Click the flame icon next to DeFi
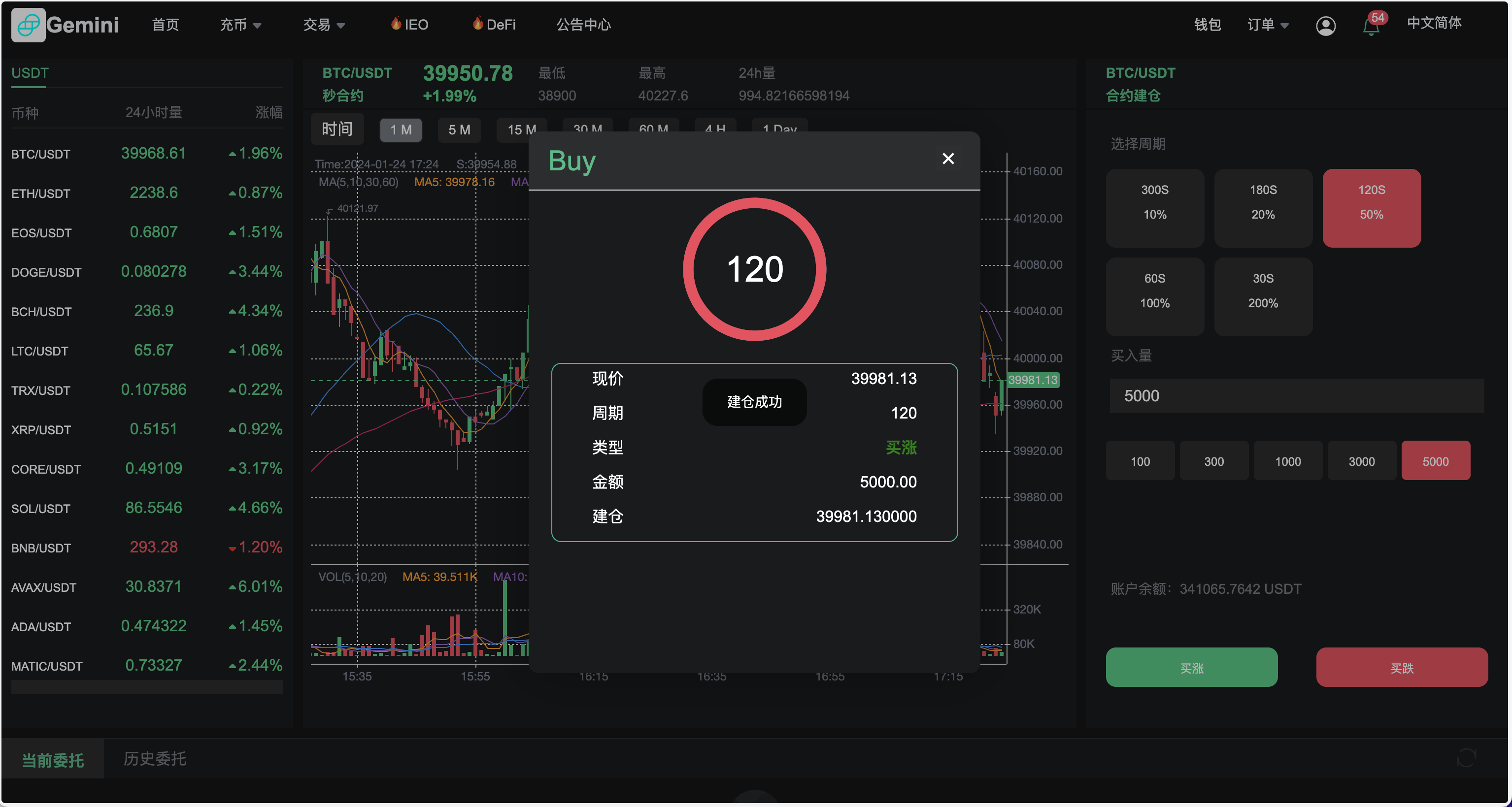 pos(479,24)
